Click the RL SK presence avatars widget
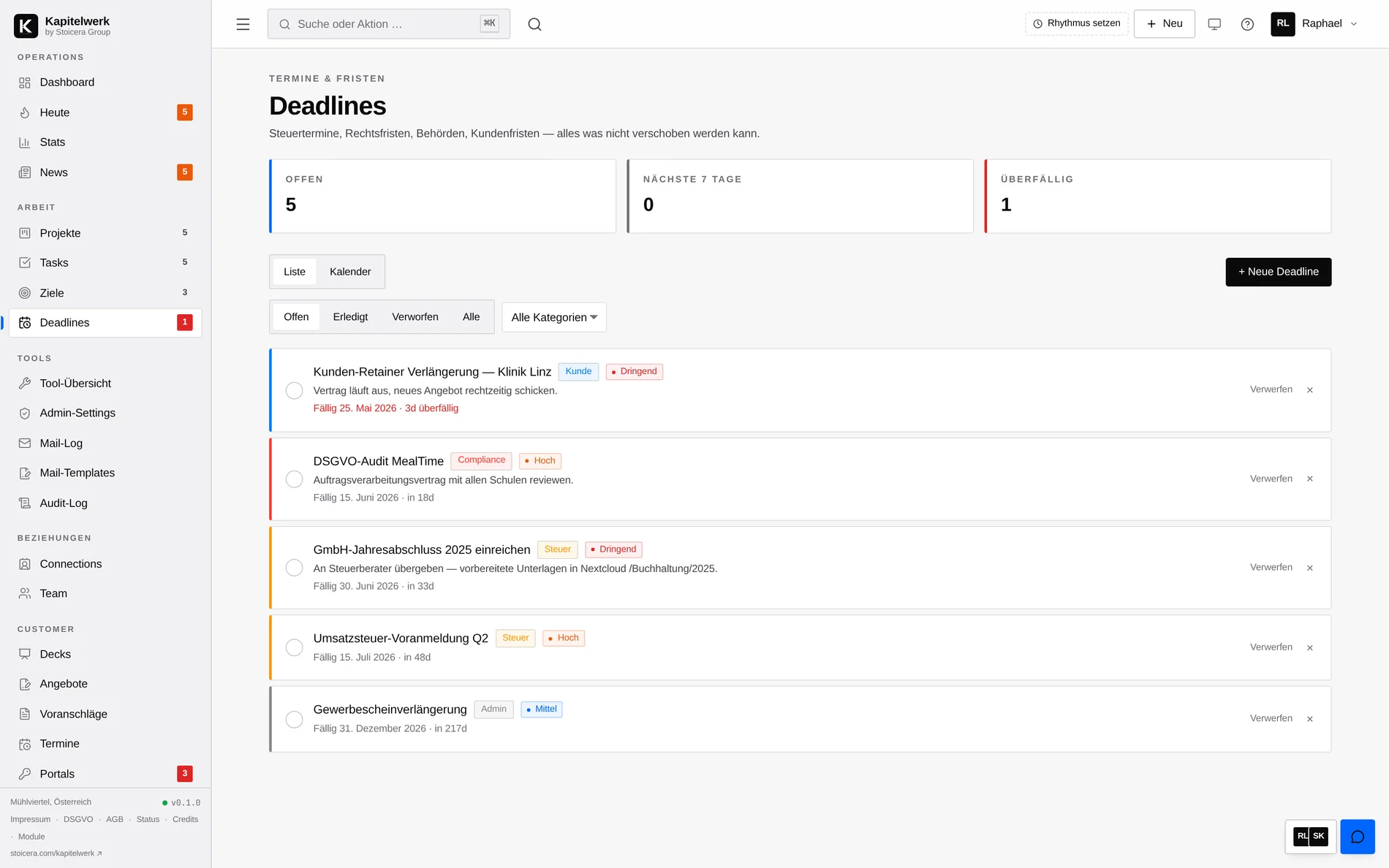Screen dimensions: 1389x868 (x=1310, y=837)
